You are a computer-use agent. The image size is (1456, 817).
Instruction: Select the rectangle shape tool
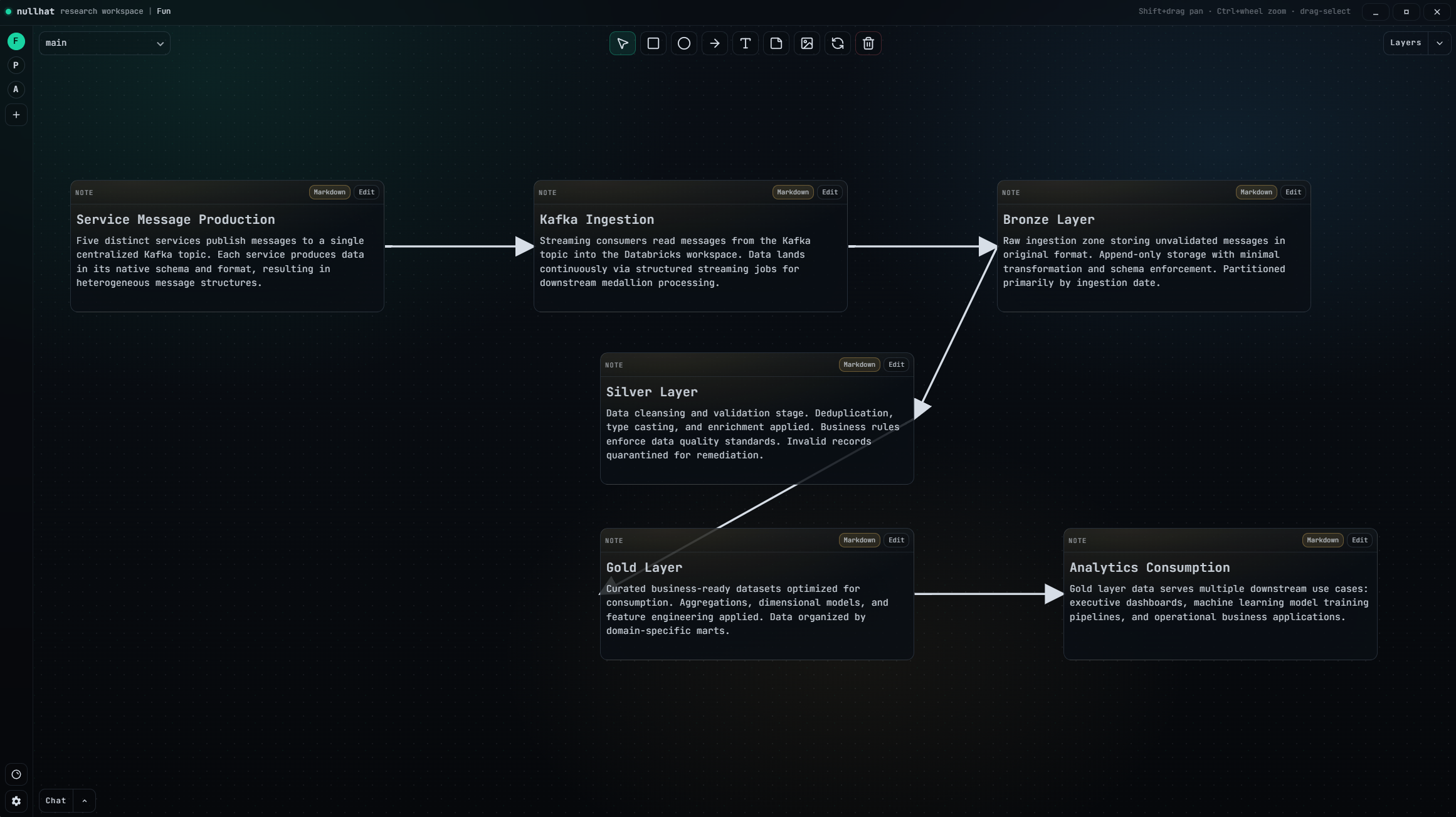pos(653,43)
